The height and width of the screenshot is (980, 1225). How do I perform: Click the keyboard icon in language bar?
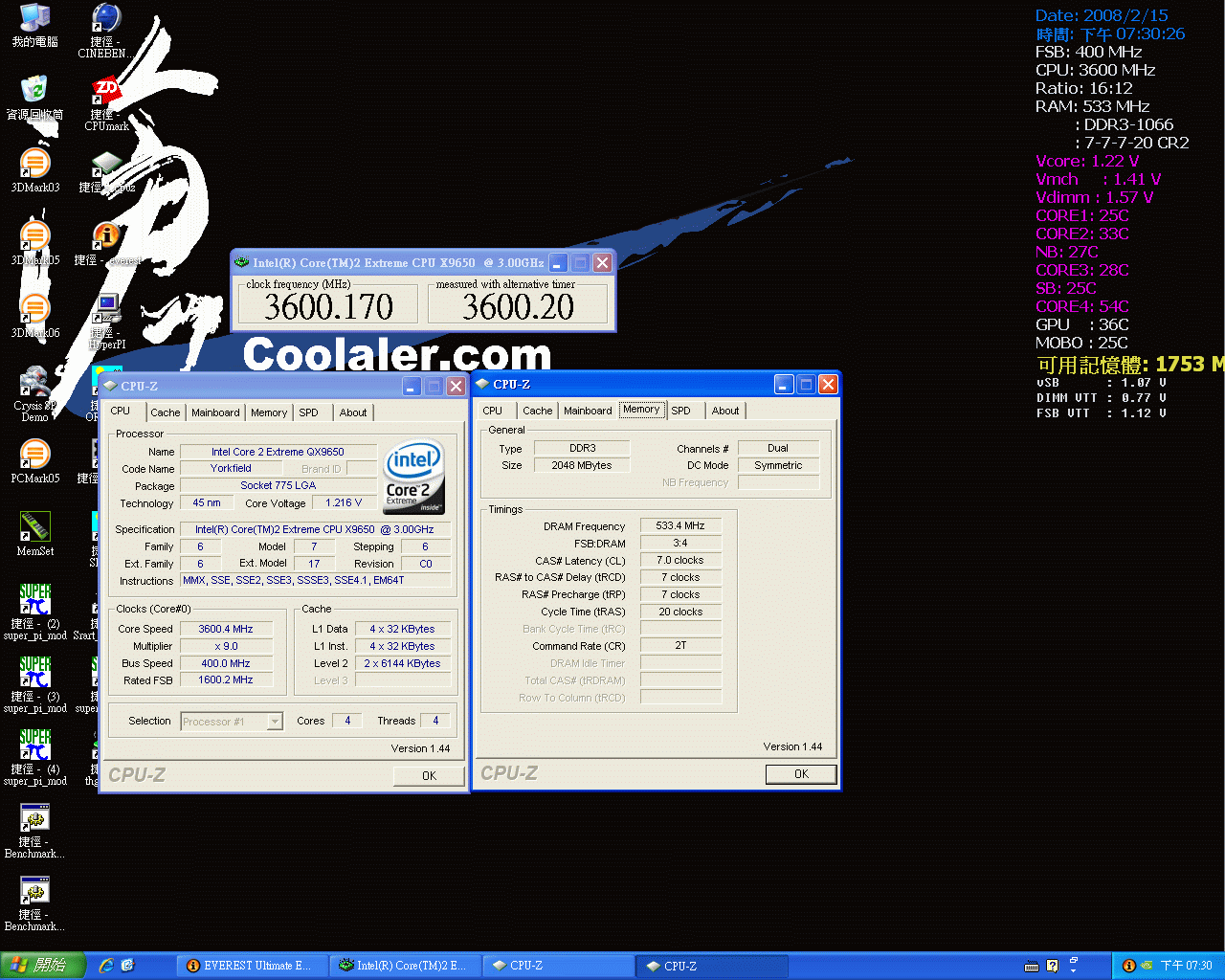(1032, 966)
